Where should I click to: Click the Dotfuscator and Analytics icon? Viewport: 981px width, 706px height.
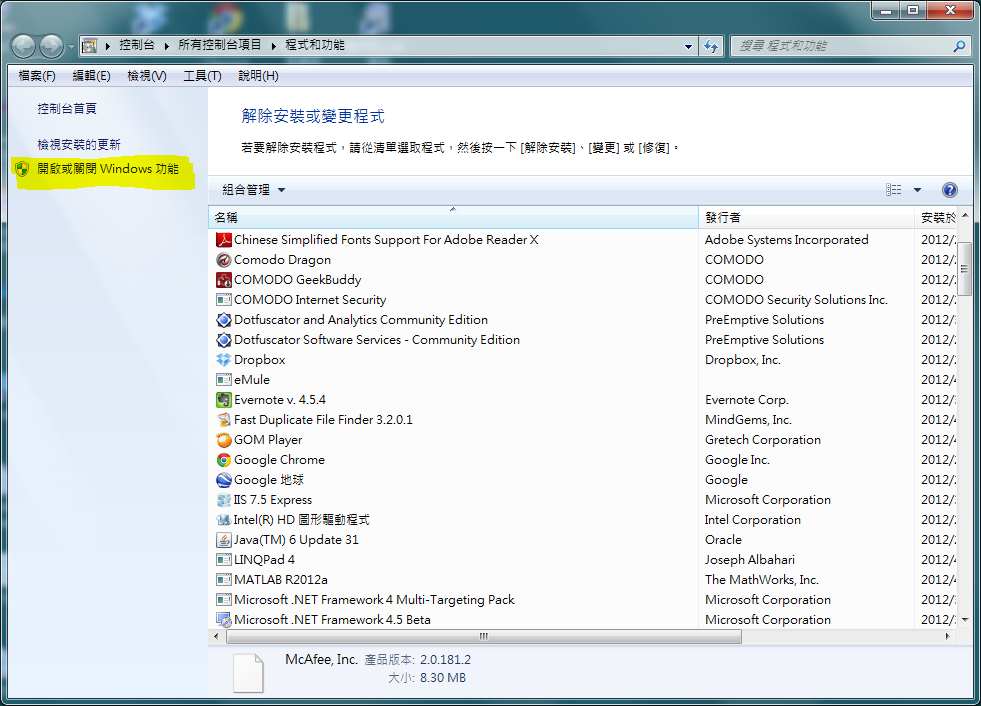pyautogui.click(x=223, y=320)
